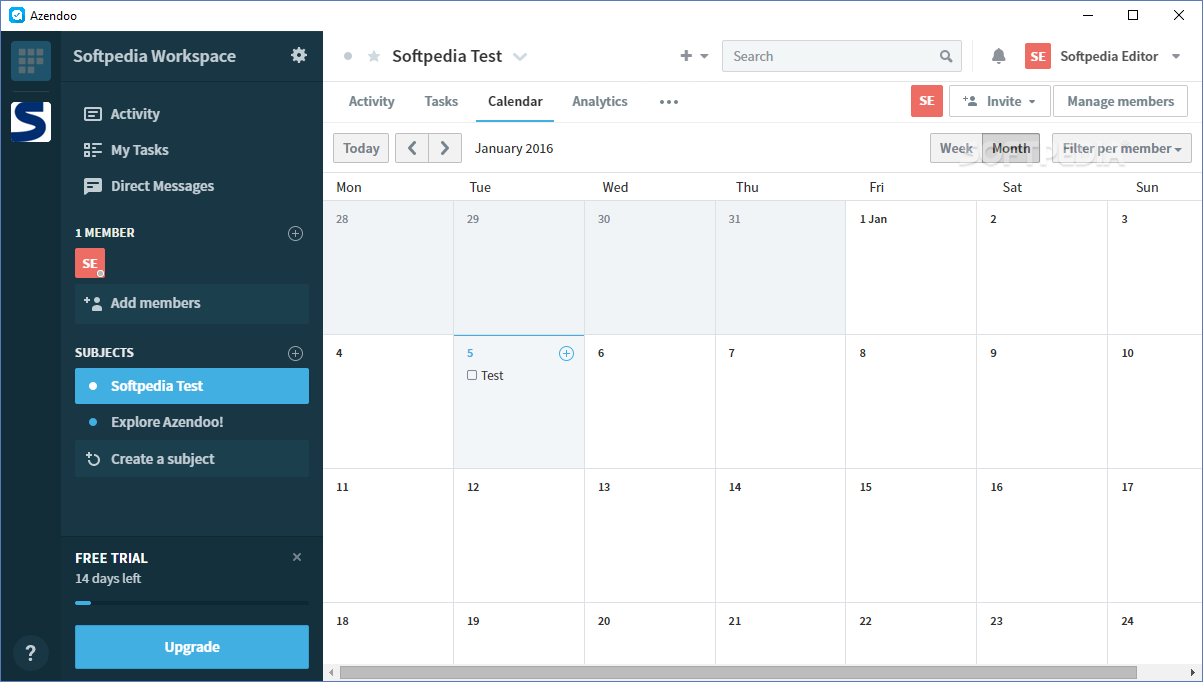Click the SE member badge near Invite
This screenshot has height=682, width=1203.
point(927,101)
